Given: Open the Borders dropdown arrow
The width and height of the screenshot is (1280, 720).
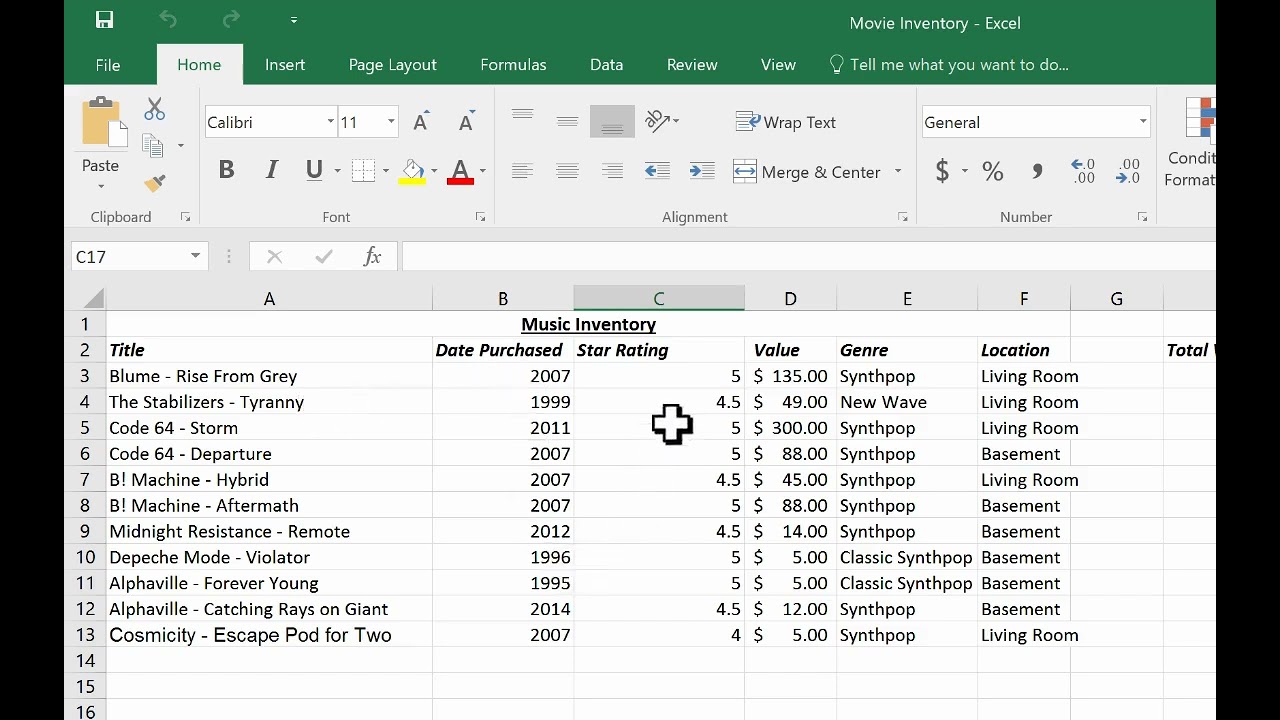Looking at the screenshot, I should [386, 171].
